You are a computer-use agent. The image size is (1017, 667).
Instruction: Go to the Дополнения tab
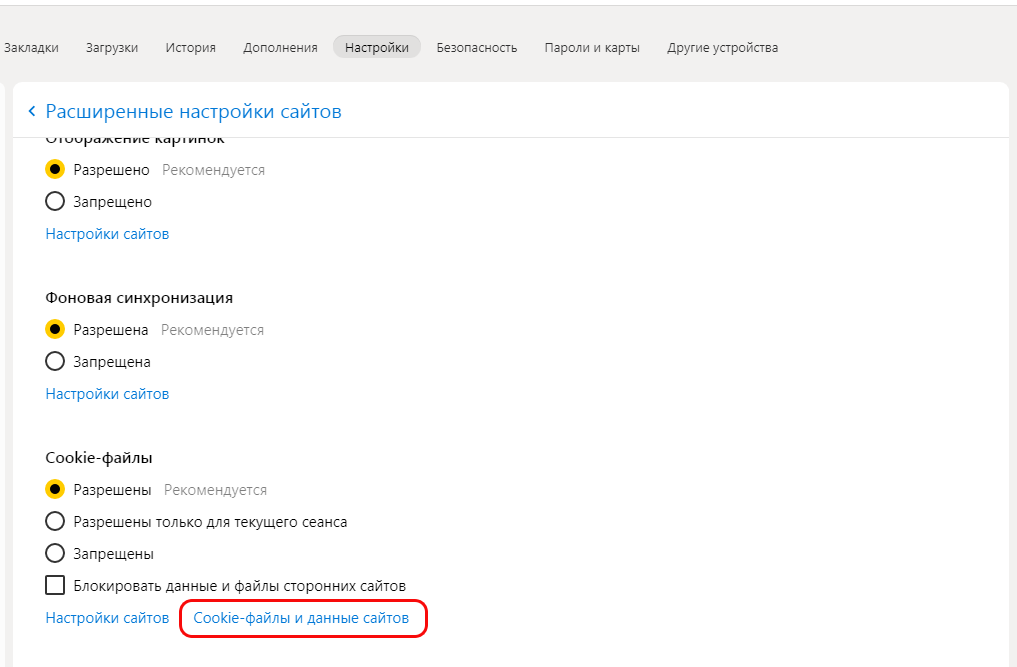pos(280,47)
